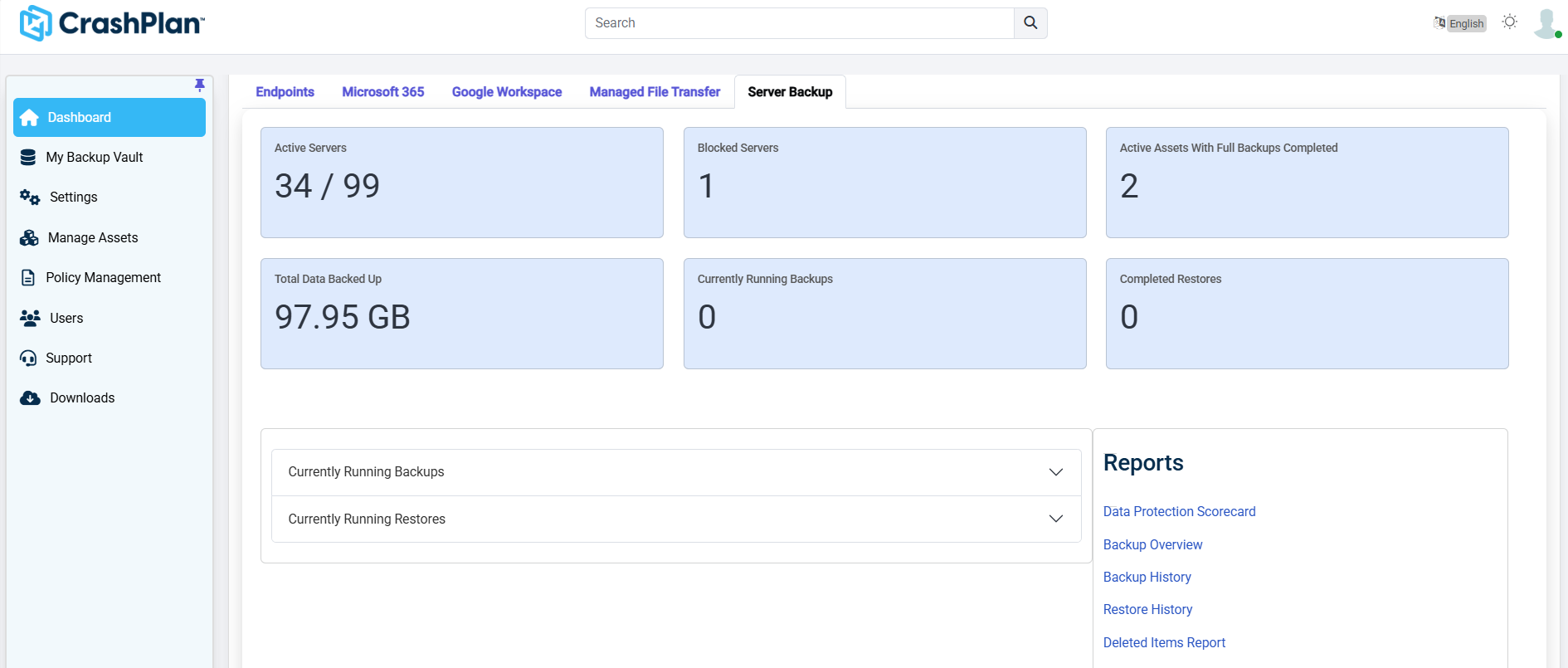The image size is (1568, 668).
Task: Click the Completed Restores card
Action: coord(1307,314)
